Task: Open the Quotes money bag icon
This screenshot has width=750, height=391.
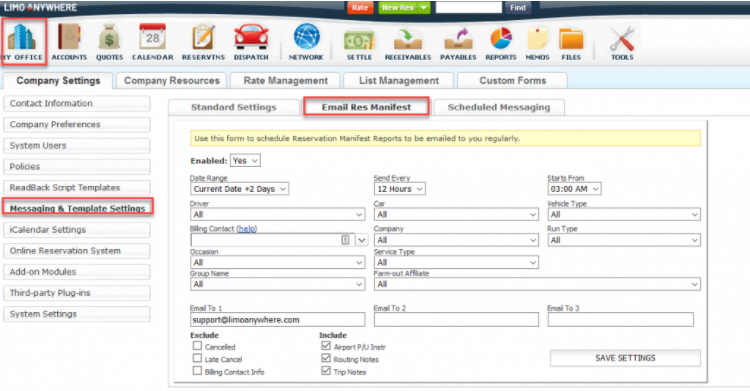Action: [x=109, y=37]
